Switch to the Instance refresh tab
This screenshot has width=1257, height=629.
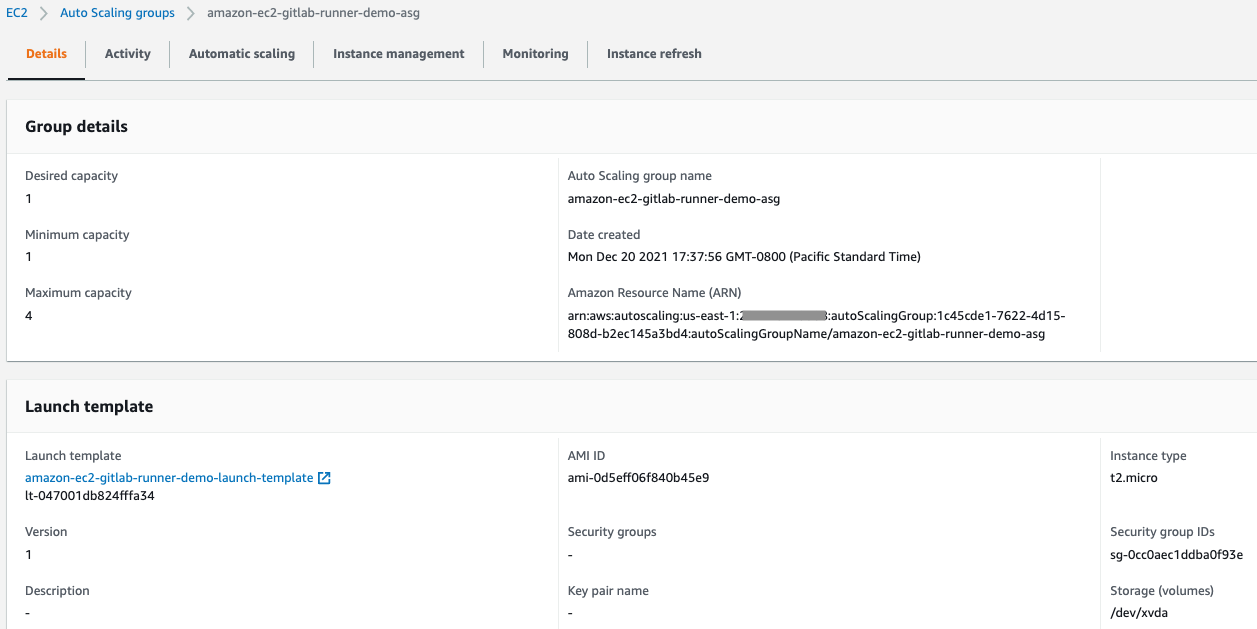click(x=654, y=54)
